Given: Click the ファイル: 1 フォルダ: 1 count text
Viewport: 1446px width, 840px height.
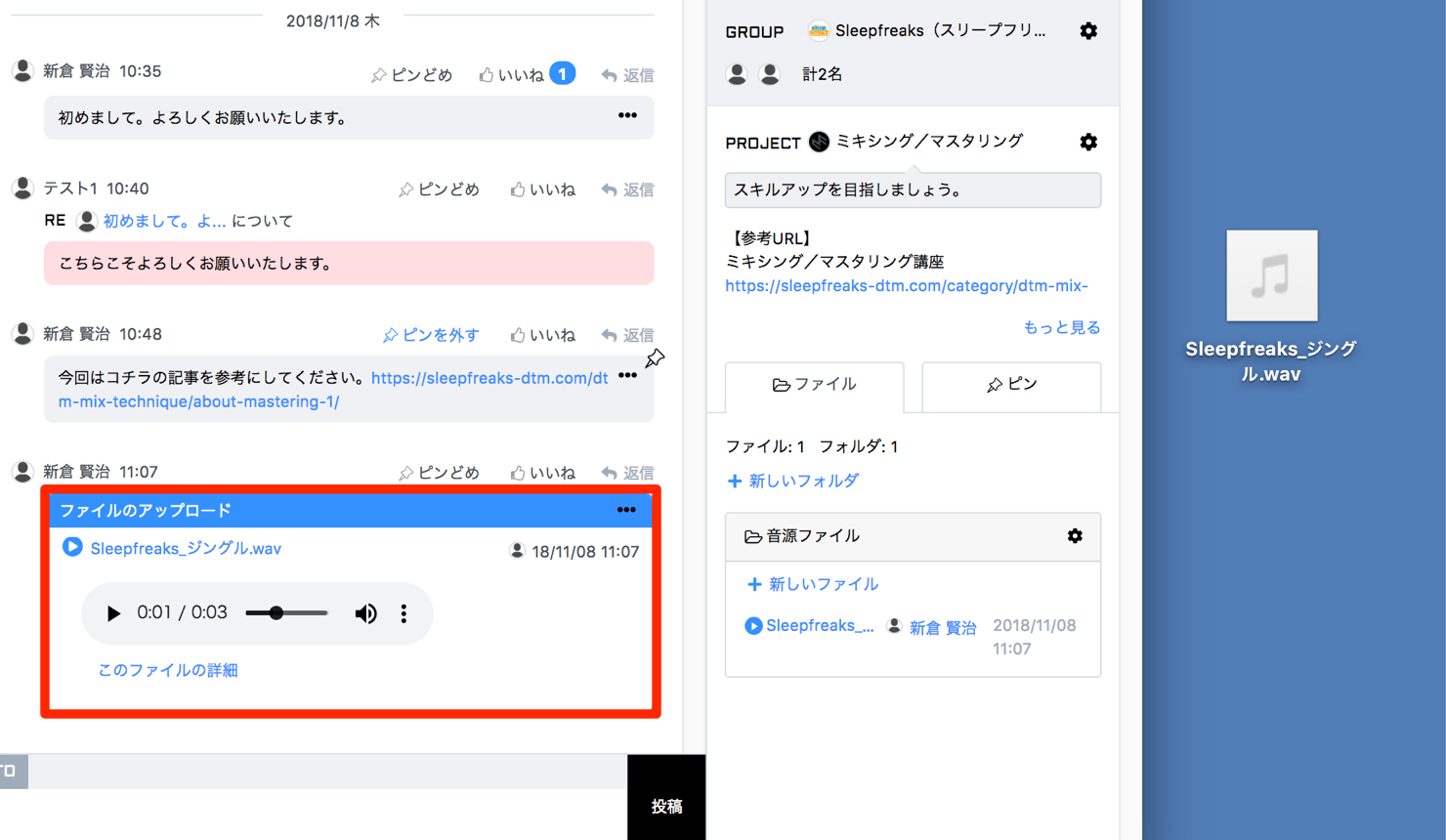Looking at the screenshot, I should [x=812, y=446].
